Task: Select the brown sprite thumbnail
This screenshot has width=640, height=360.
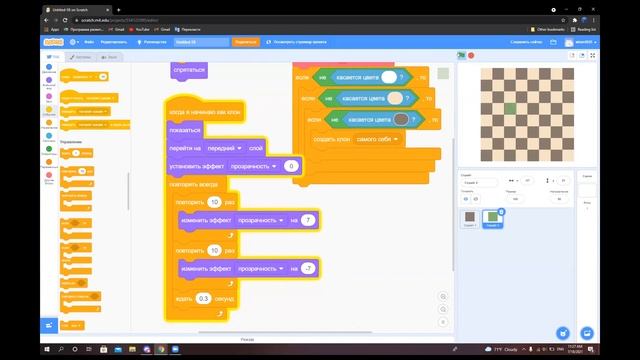Action: pos(470,218)
